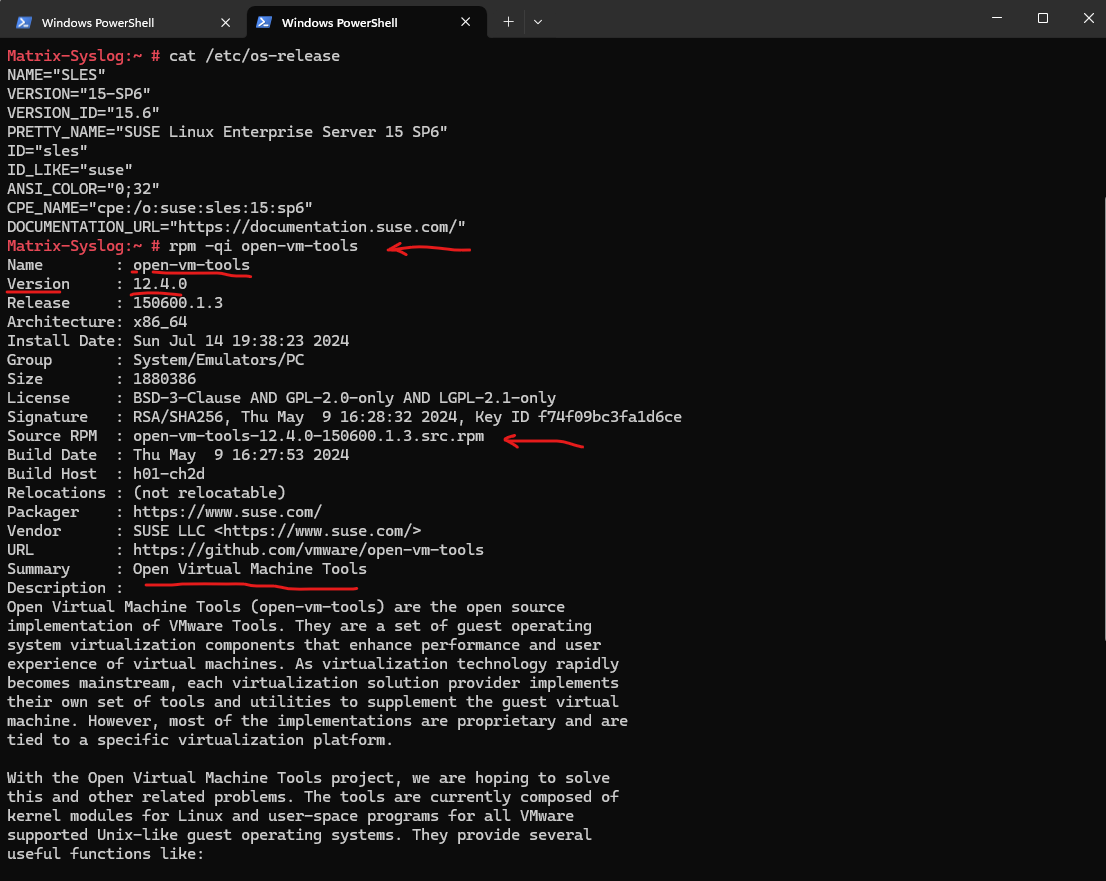Screen dimensions: 1106x881
Task: Open a new terminal tab with plus
Action: point(508,22)
